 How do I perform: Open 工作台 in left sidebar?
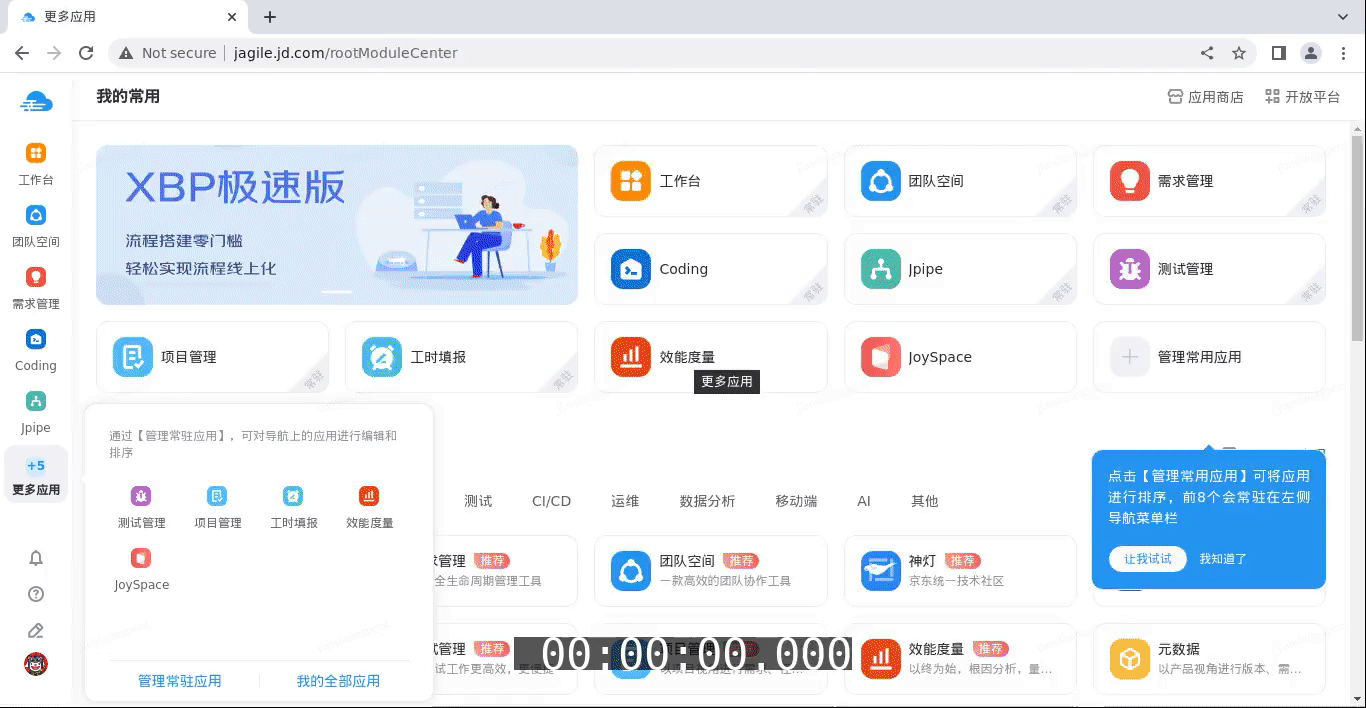pos(36,165)
